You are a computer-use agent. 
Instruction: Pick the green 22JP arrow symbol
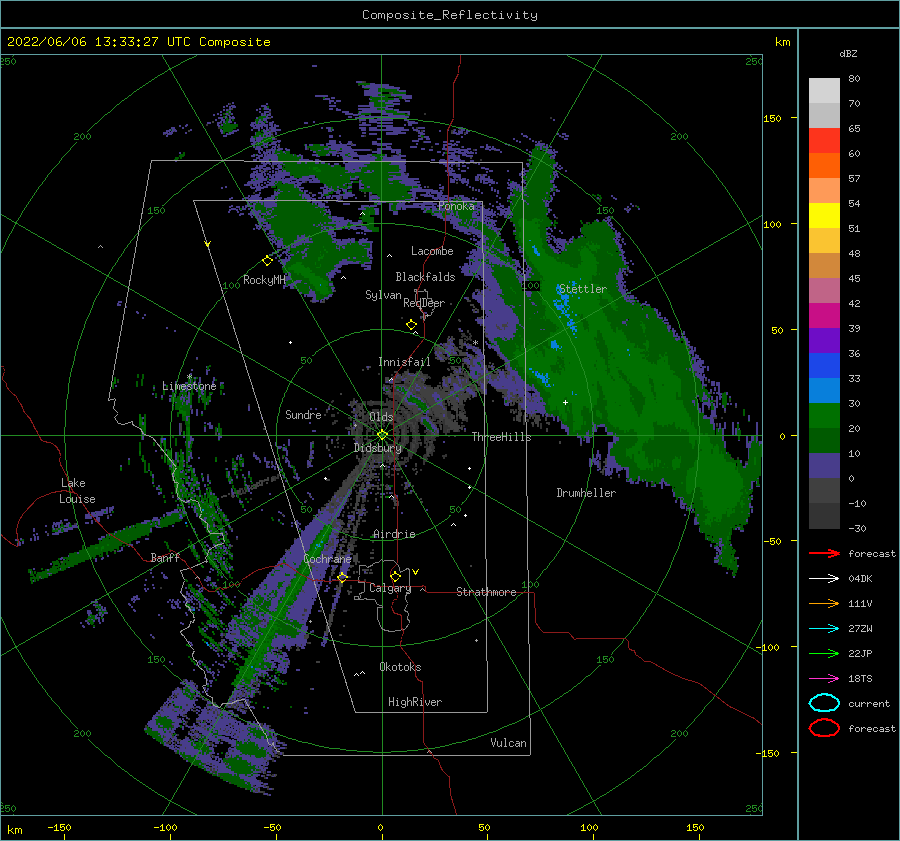click(824, 653)
